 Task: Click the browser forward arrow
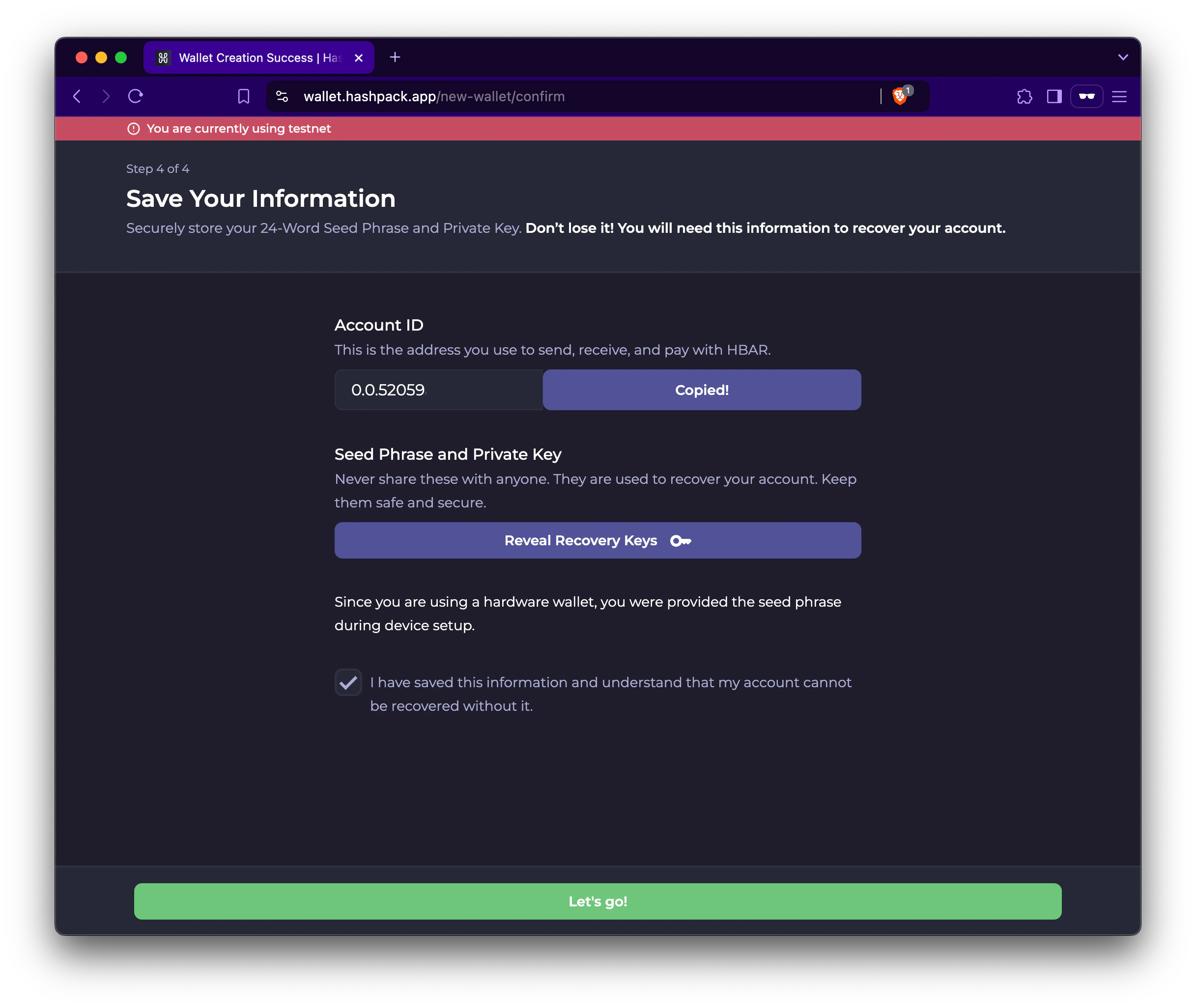[x=106, y=96]
